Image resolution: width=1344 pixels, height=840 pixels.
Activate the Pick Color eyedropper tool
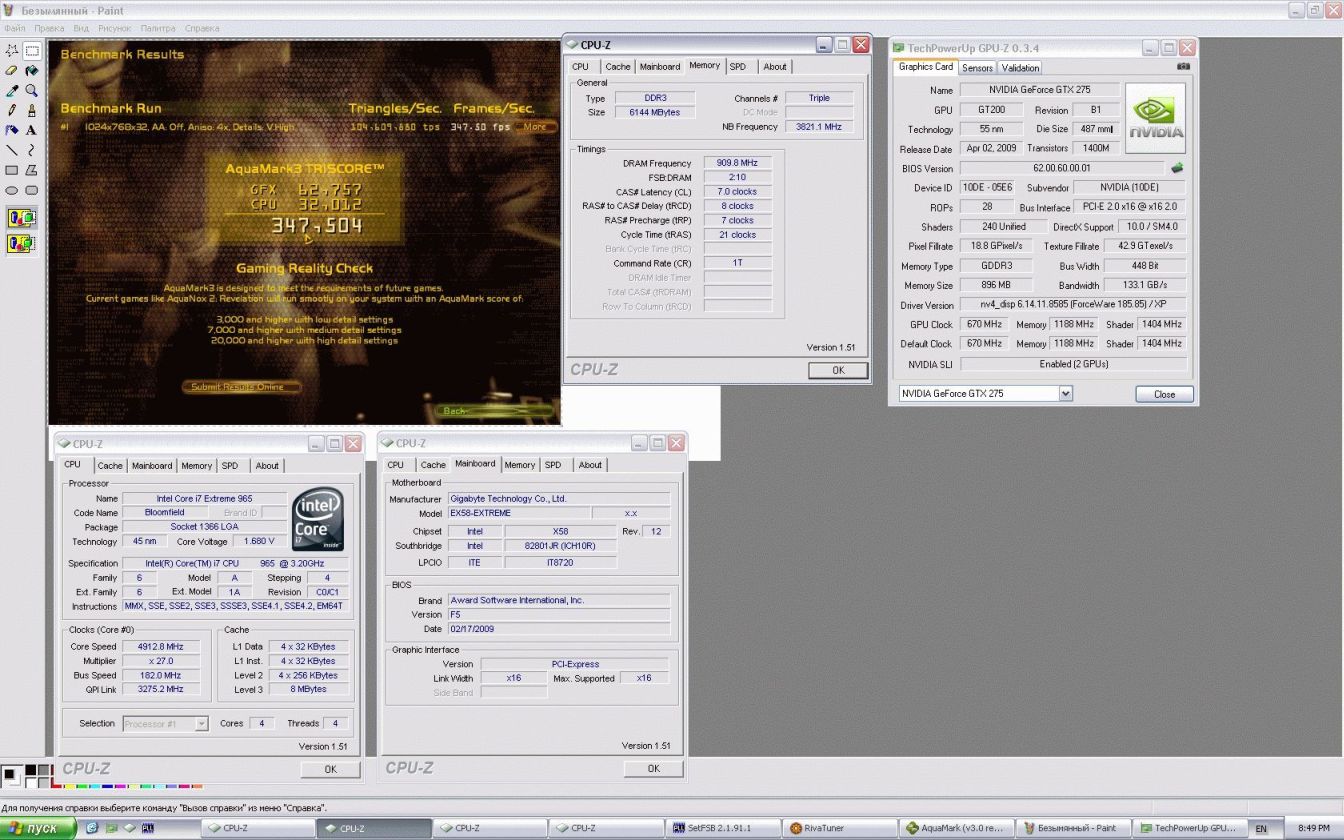(12, 90)
